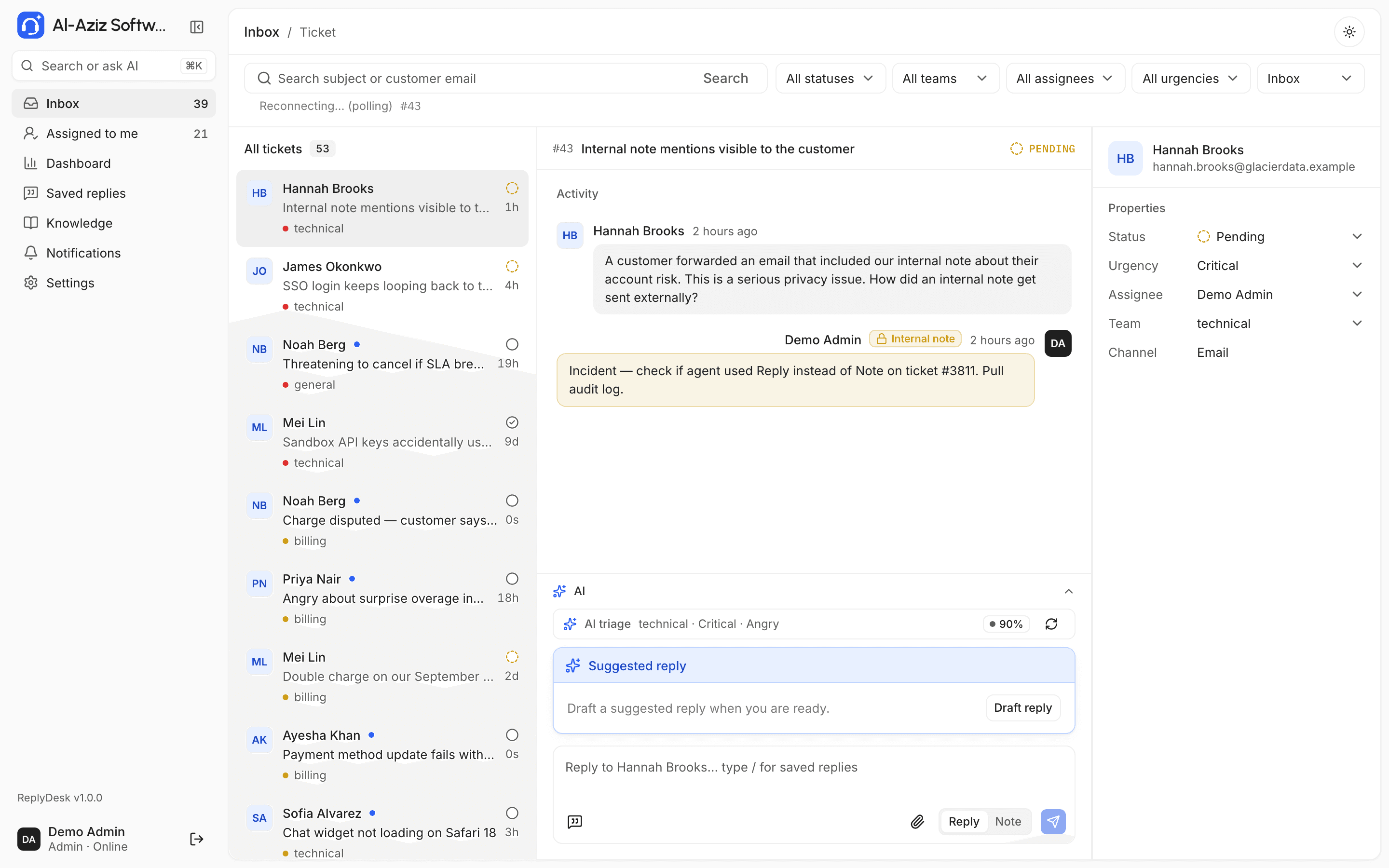Viewport: 1389px width, 868px height.
Task: Toggle open status circle on Priya Nair ticket
Action: pyautogui.click(x=512, y=579)
